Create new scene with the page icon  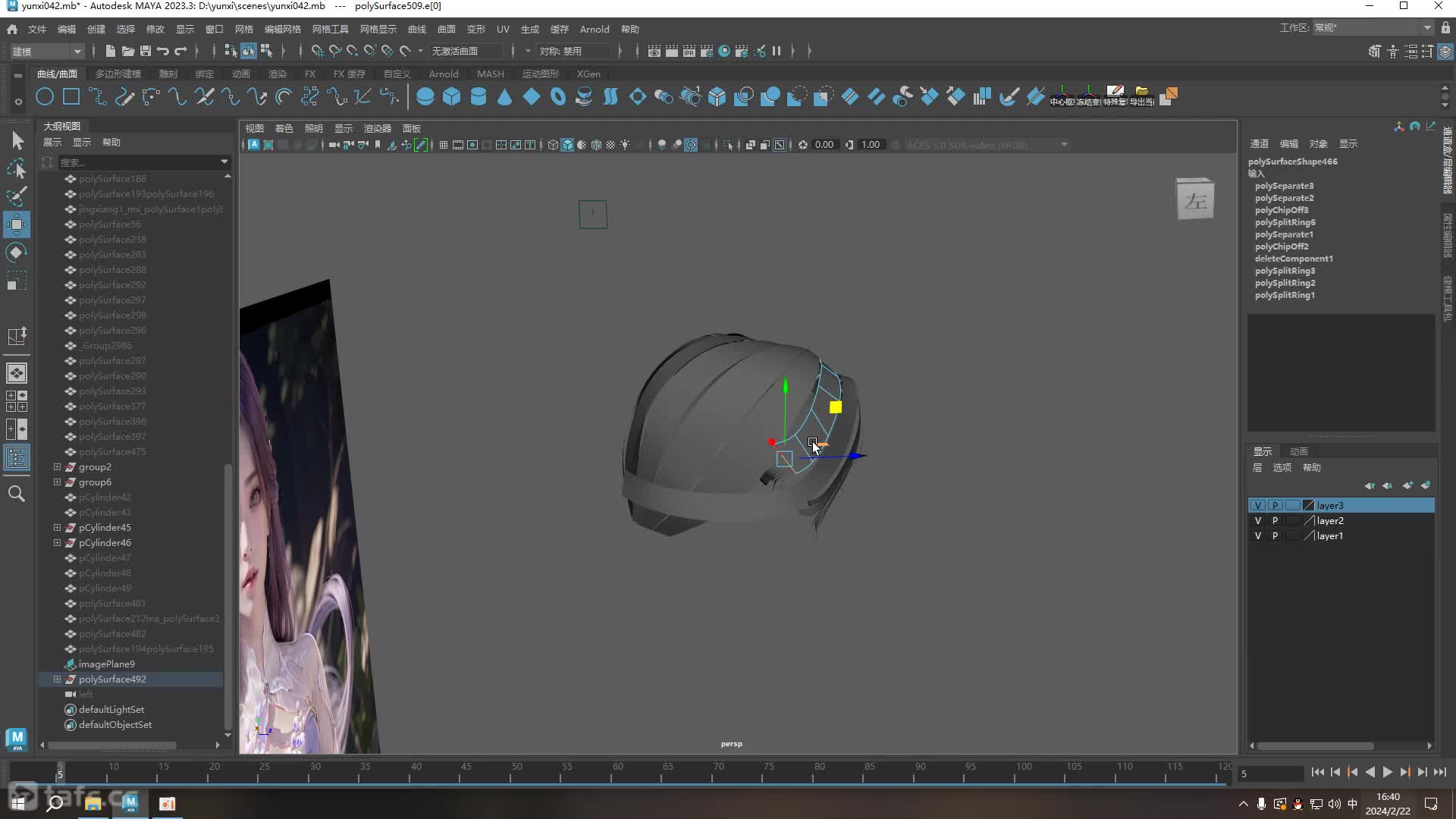click(110, 51)
